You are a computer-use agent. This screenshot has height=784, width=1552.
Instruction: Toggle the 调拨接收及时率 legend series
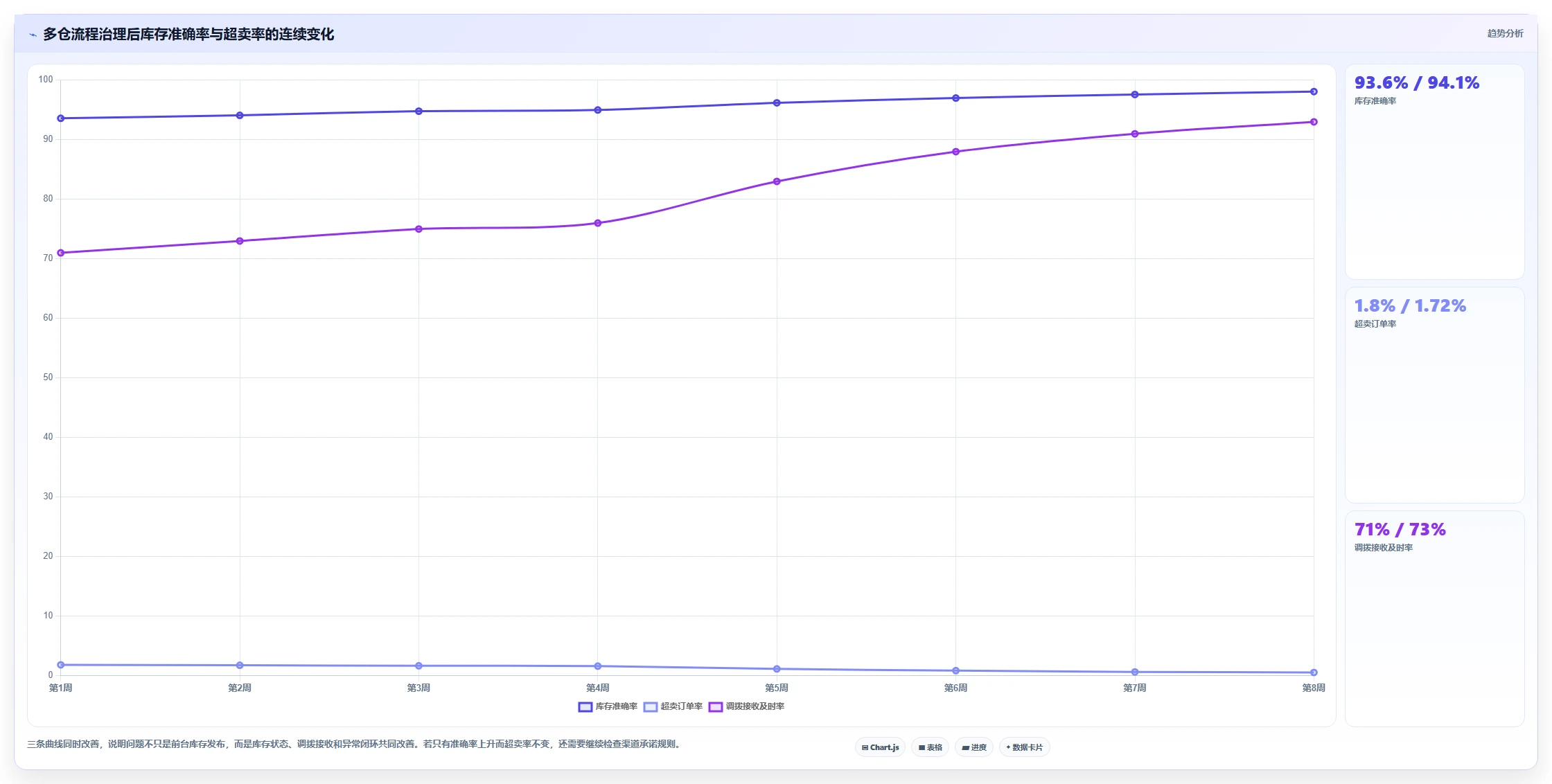(x=746, y=706)
